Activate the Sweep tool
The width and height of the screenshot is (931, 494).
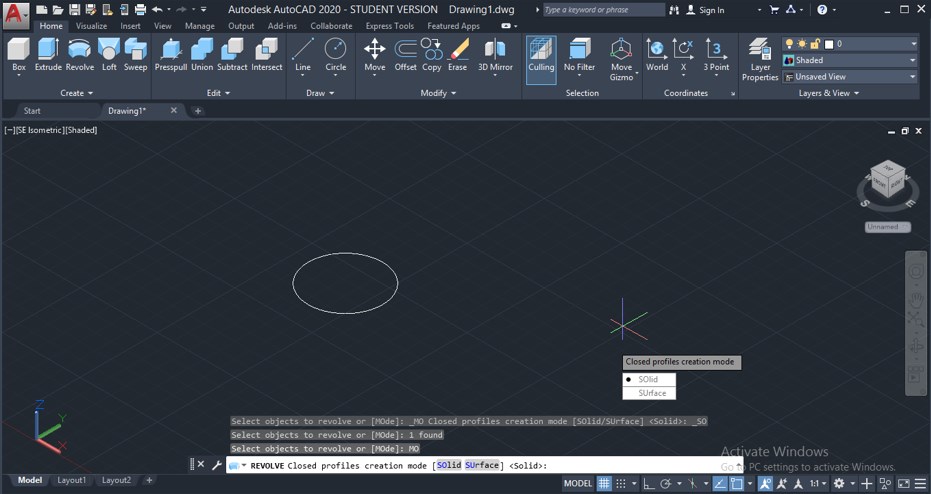pyautogui.click(x=135, y=54)
